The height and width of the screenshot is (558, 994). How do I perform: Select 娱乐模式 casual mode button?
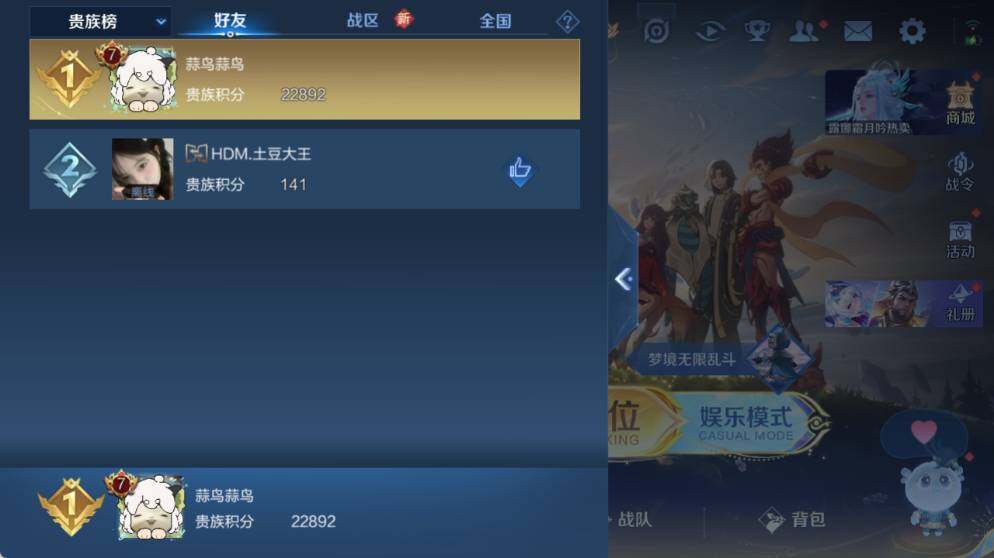point(747,423)
